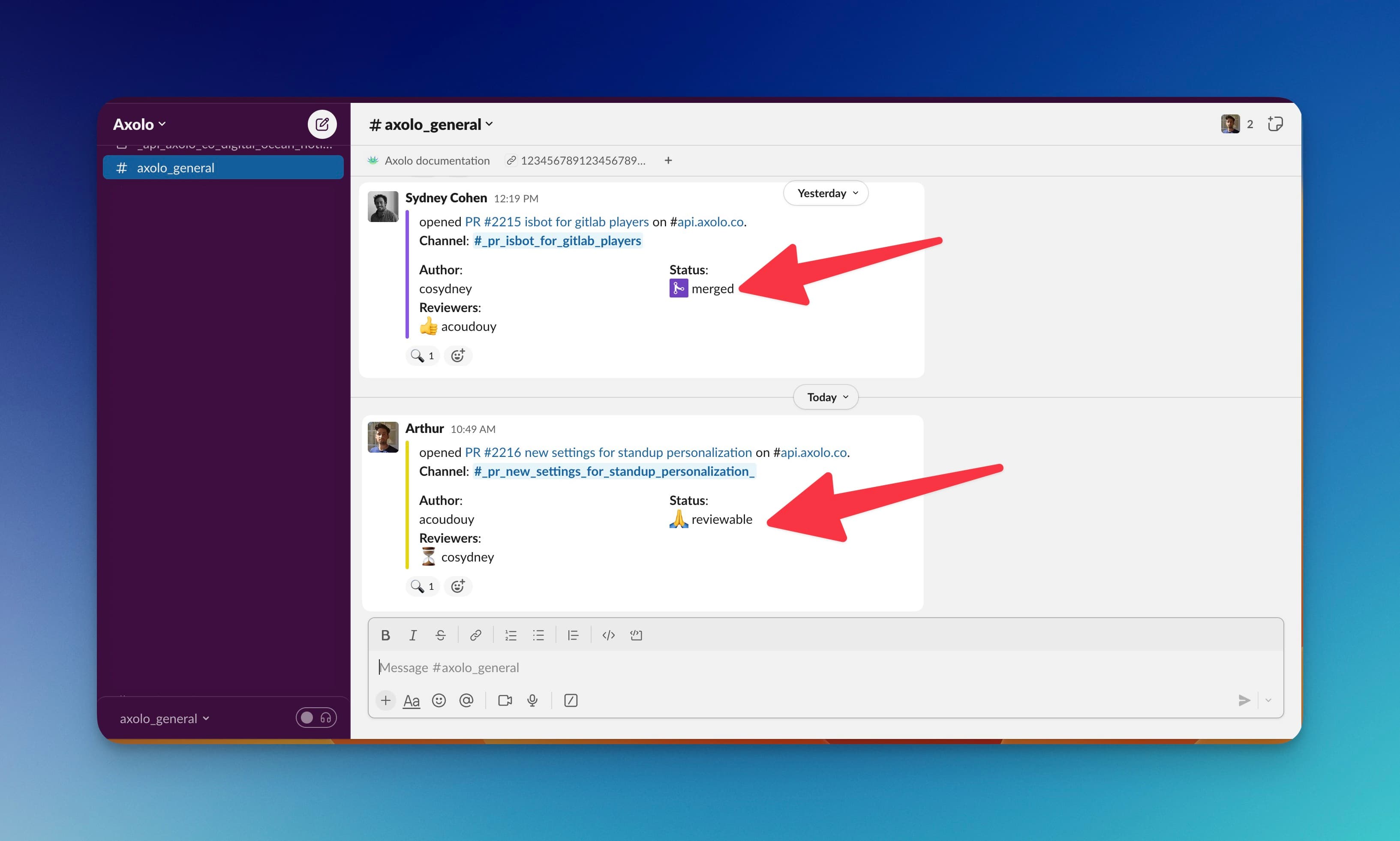This screenshot has width=1400, height=841.
Task: Open api.axolo.co link in Arthur's message
Action: [x=814, y=452]
